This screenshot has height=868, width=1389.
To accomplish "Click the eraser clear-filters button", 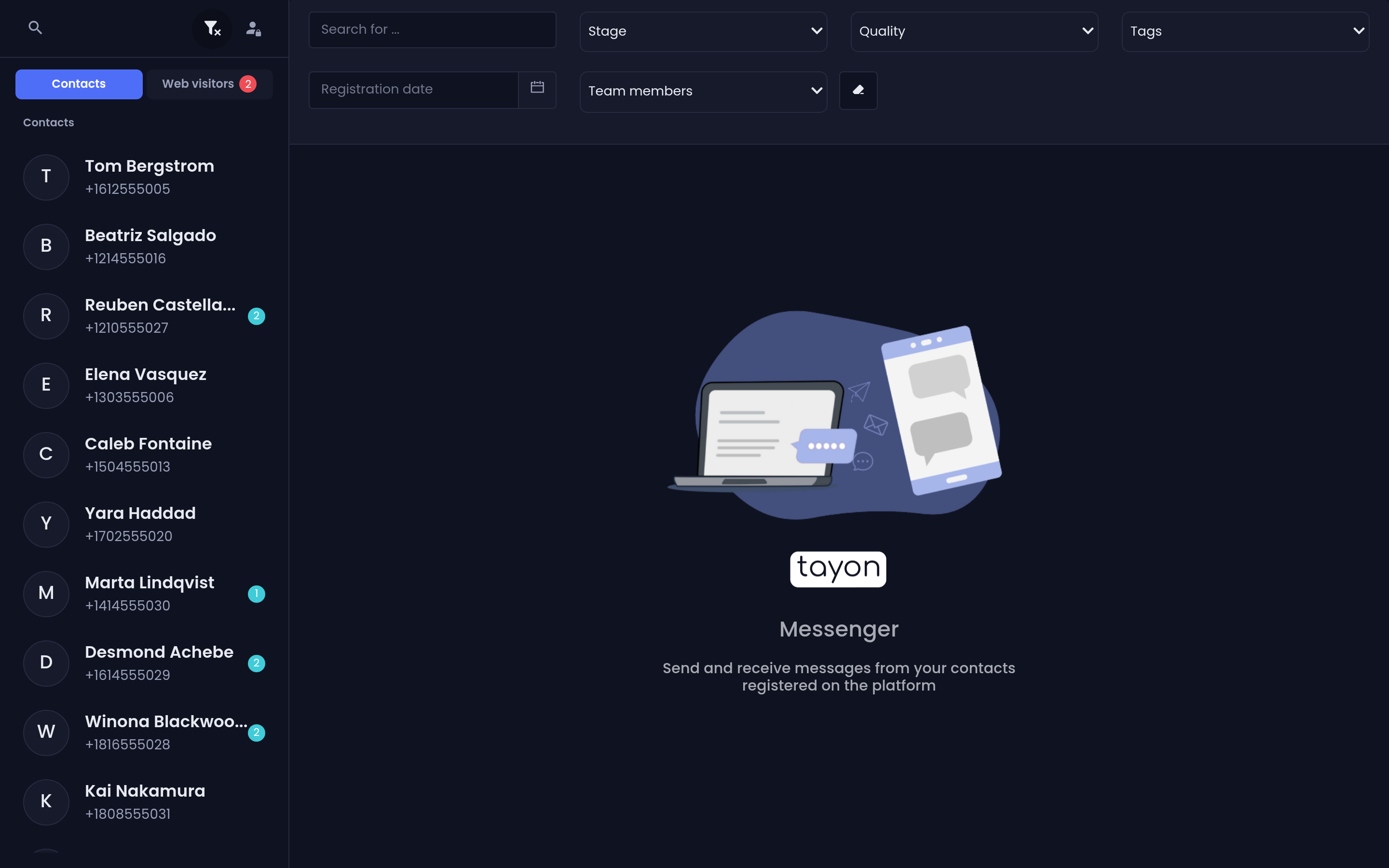I will pyautogui.click(x=858, y=90).
